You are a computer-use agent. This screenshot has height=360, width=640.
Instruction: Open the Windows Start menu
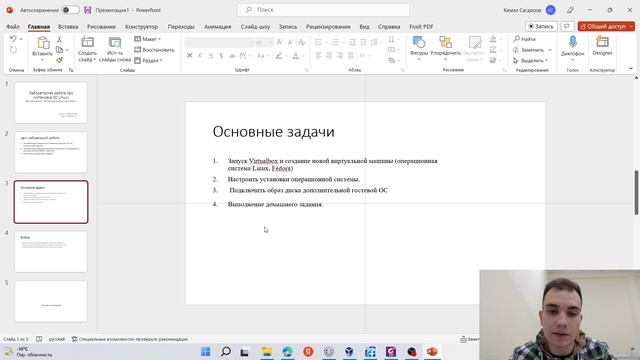tap(206, 351)
